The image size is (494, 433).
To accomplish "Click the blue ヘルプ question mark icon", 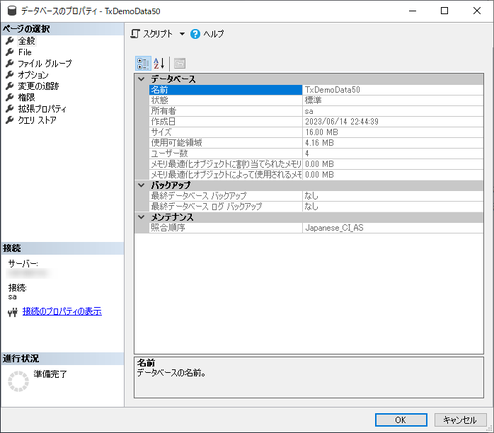I will pos(195,34).
